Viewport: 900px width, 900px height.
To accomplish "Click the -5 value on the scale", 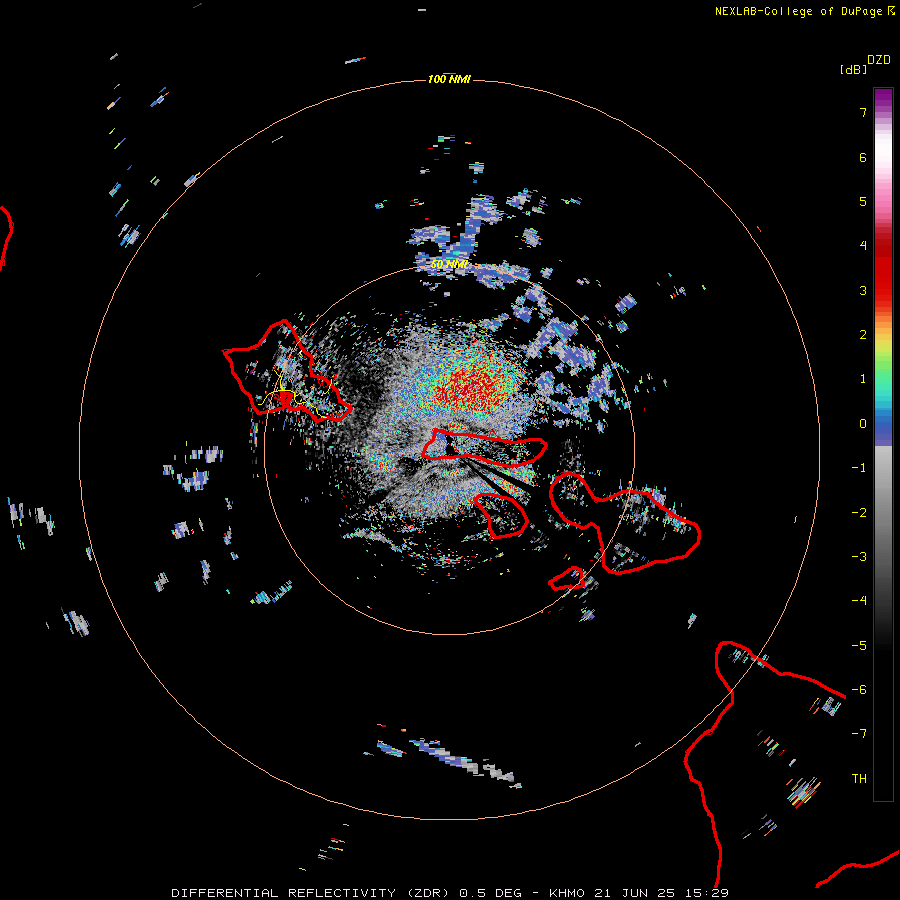I will 859,646.
